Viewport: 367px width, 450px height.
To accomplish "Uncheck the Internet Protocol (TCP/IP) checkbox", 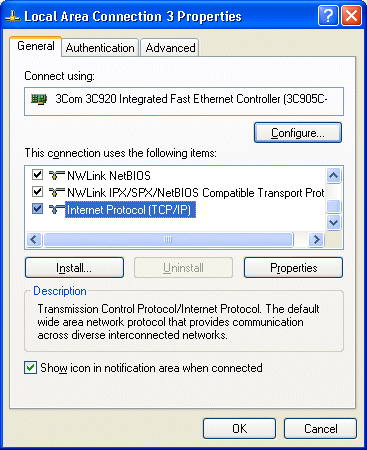I will pyautogui.click(x=37, y=209).
